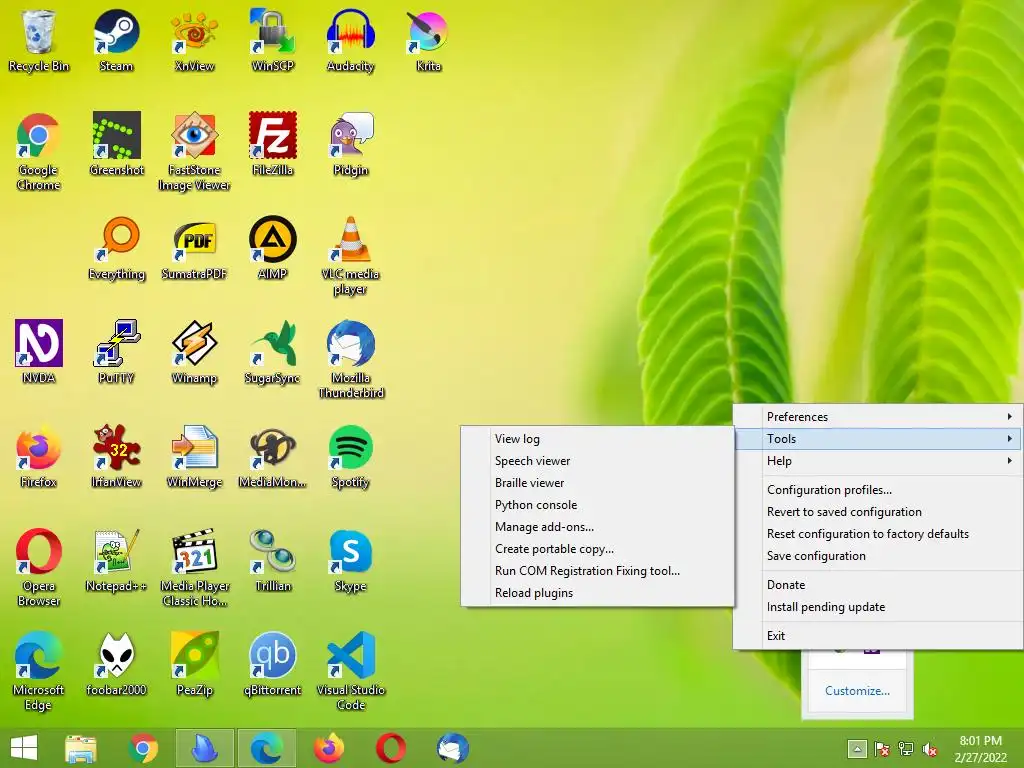Expand the Help submenu

tap(878, 461)
